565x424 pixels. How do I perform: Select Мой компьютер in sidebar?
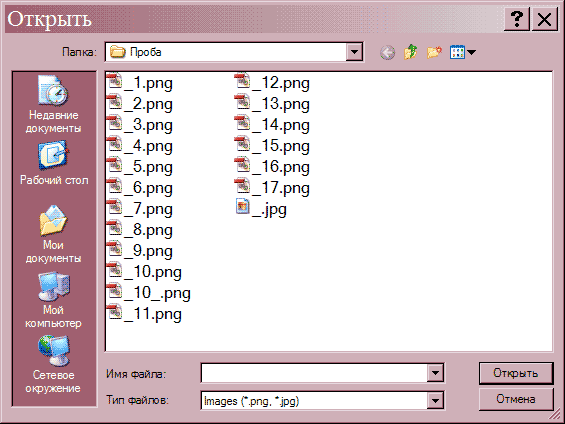coord(54,300)
